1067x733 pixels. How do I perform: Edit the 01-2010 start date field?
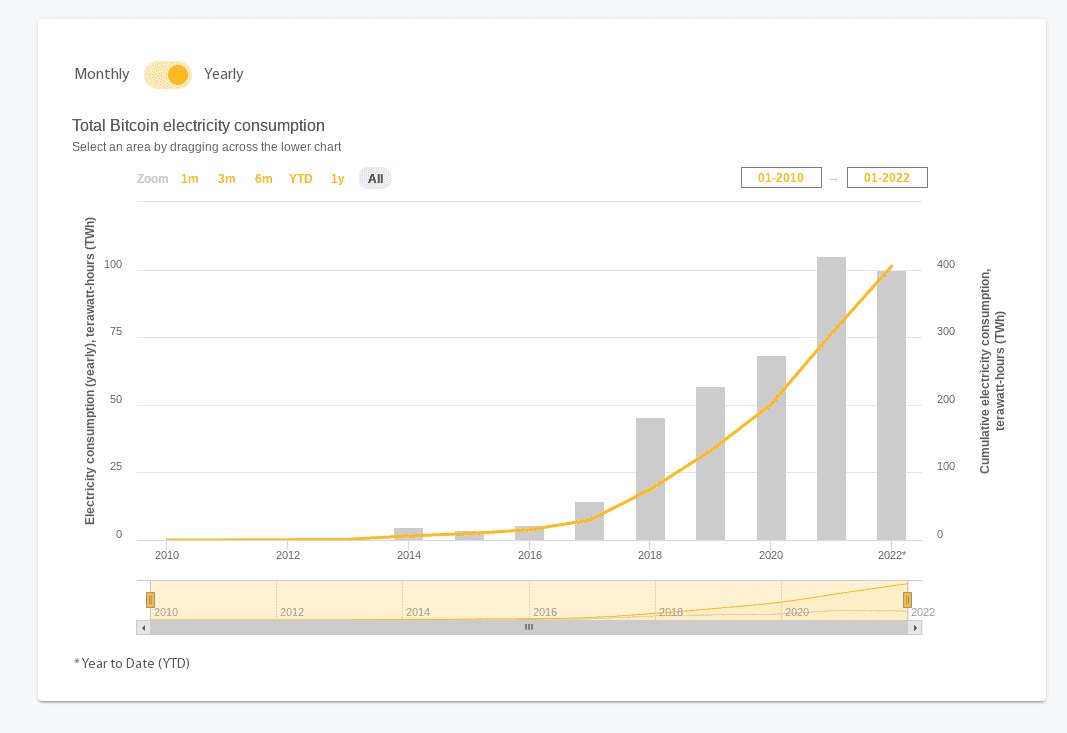781,178
